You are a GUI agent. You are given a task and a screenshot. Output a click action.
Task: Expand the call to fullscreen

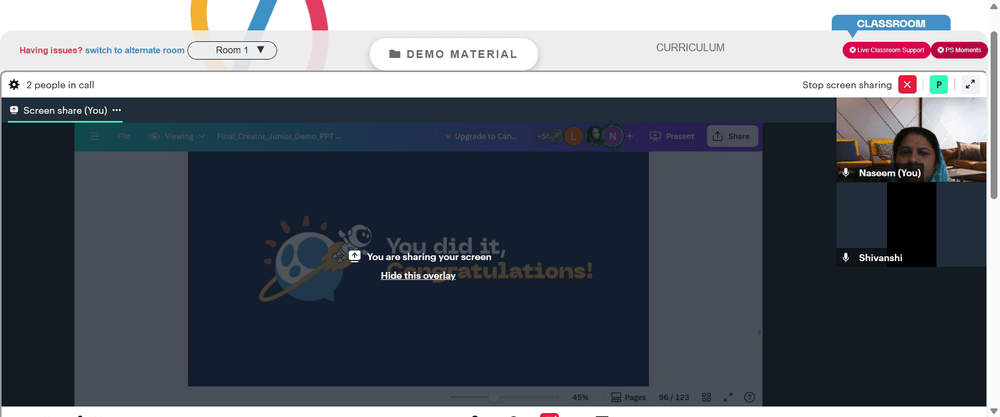point(970,84)
